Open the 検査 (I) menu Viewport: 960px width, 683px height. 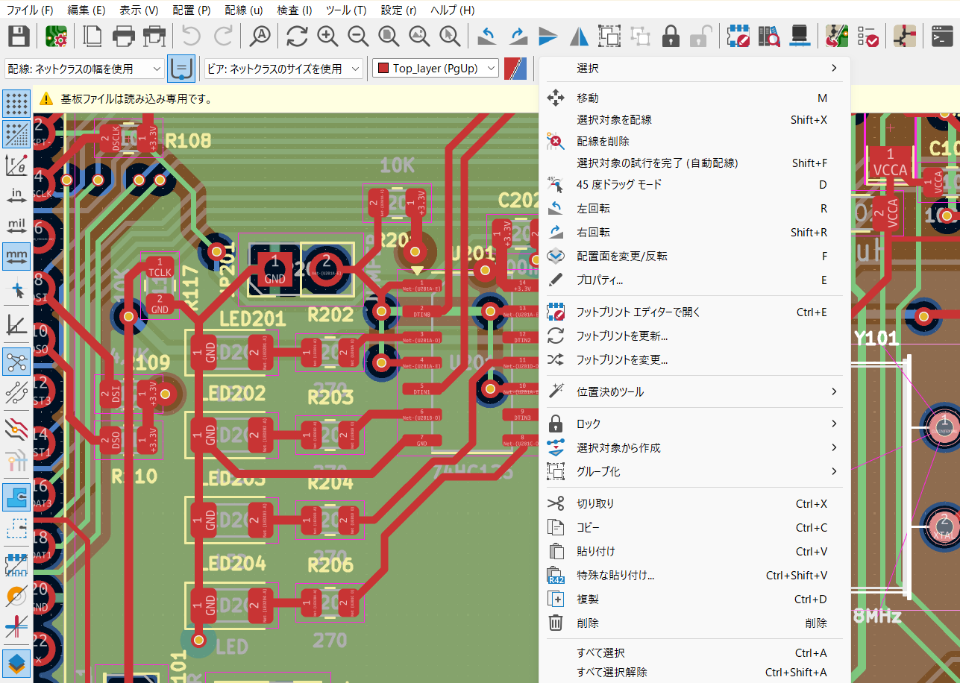[294, 10]
